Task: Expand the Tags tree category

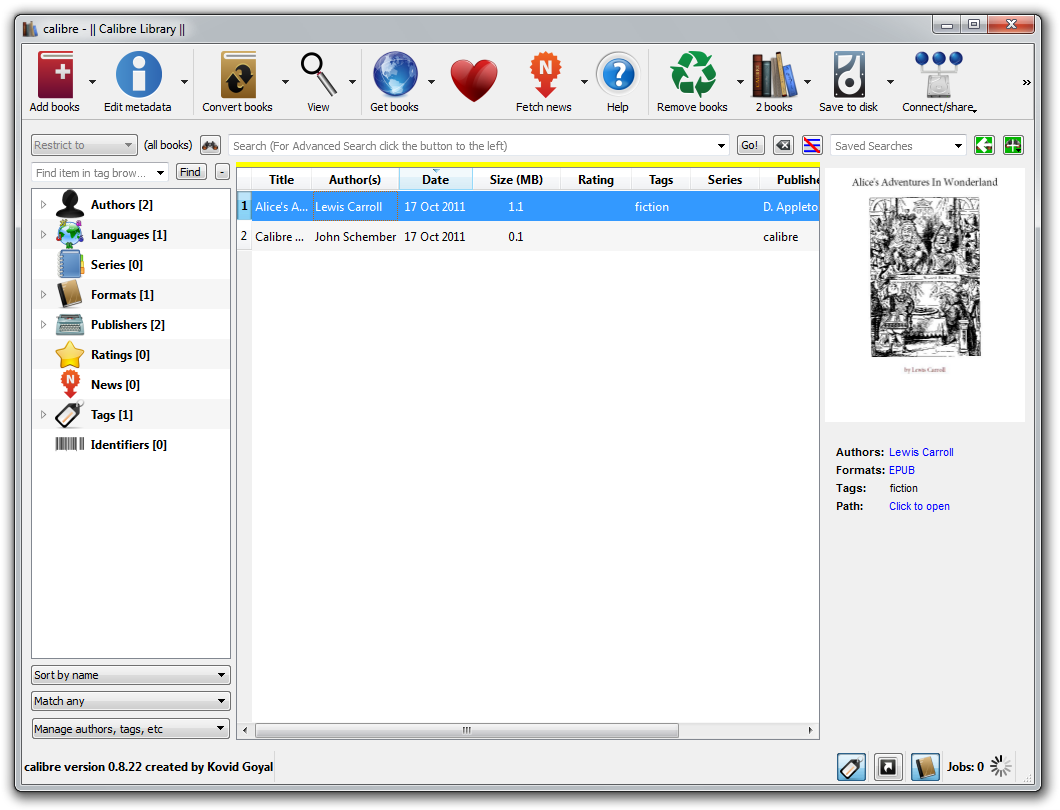Action: point(42,414)
